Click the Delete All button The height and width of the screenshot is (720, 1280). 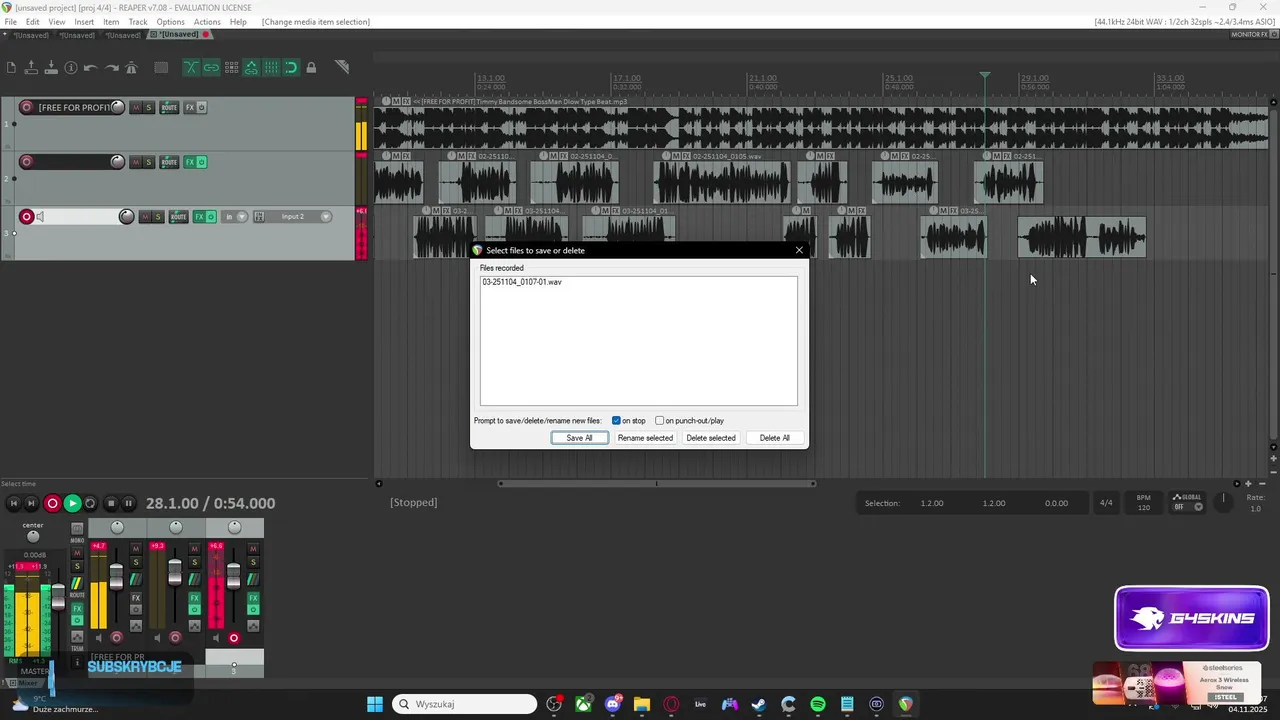click(x=775, y=438)
